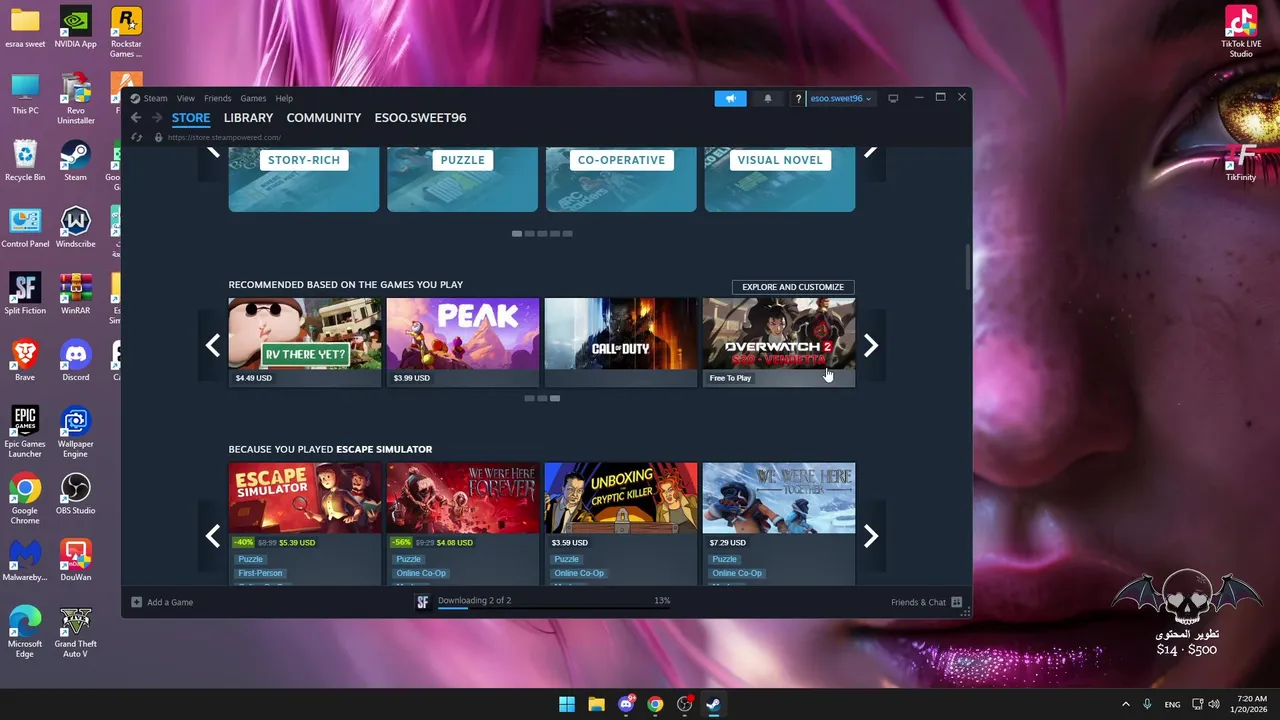Image resolution: width=1280 pixels, height=720 pixels.
Task: Open the View menu
Action: [x=186, y=98]
